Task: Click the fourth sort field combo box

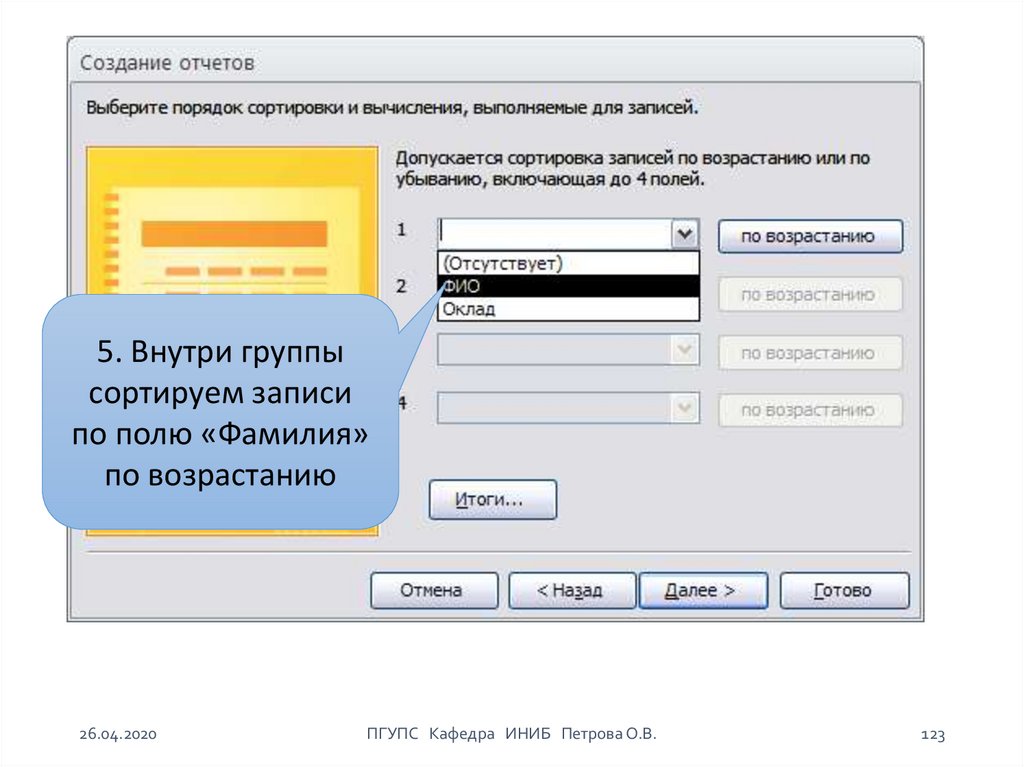Action: [553, 408]
